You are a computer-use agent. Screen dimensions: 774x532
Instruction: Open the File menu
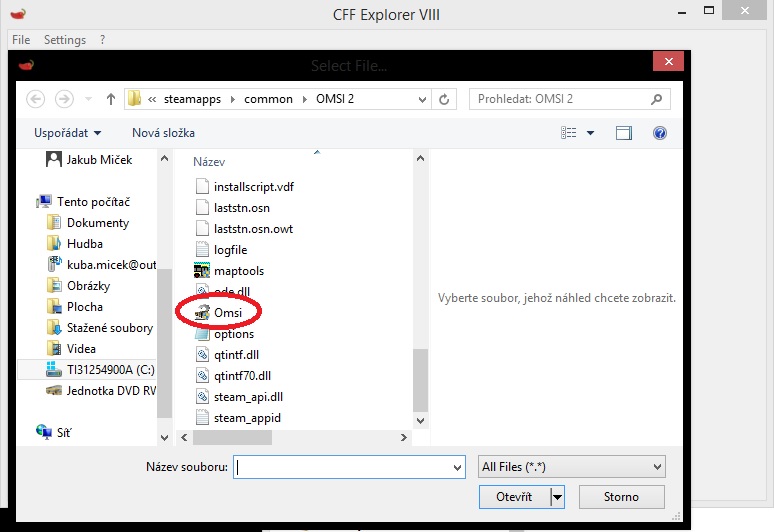pyautogui.click(x=21, y=40)
